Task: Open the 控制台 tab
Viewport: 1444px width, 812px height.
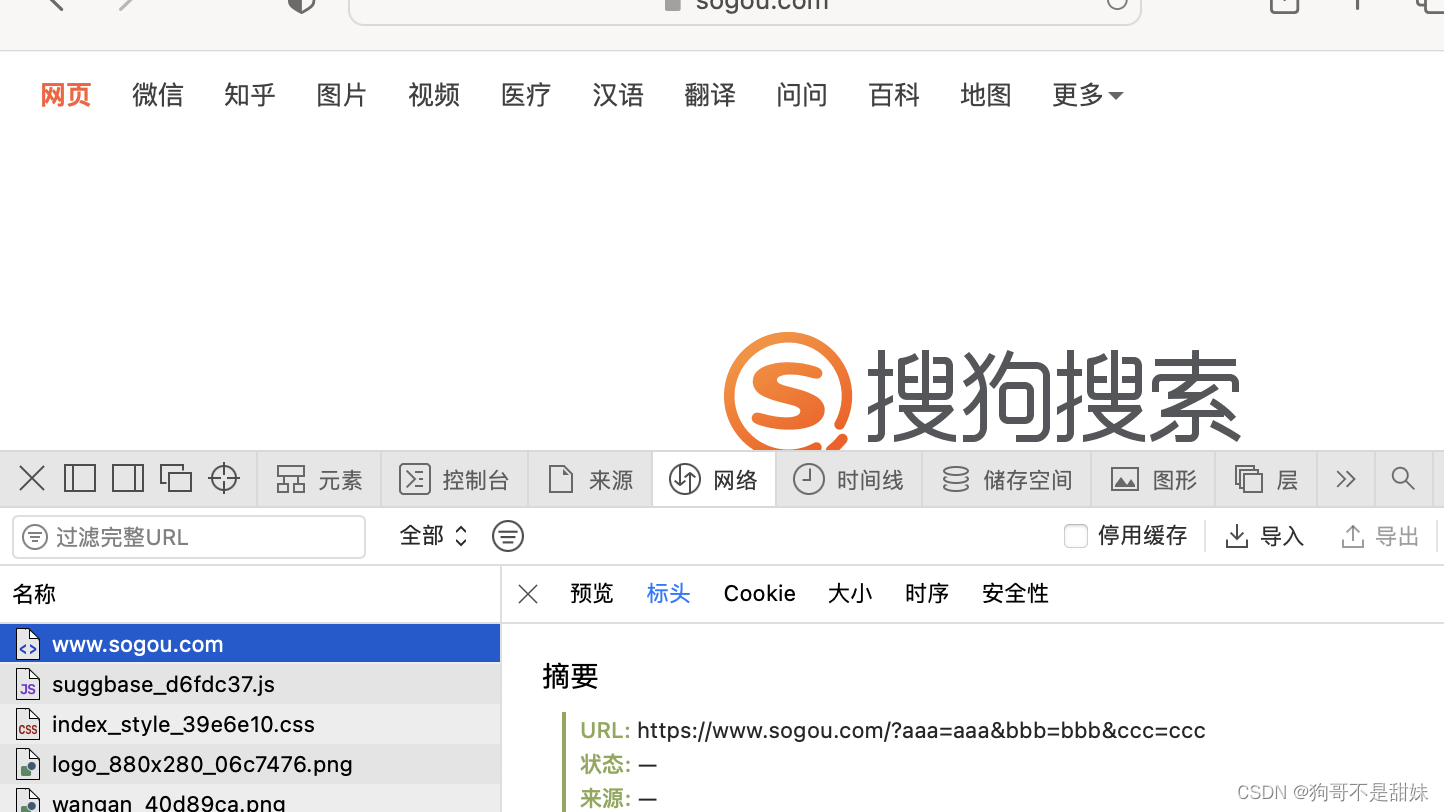Action: pyautogui.click(x=454, y=480)
